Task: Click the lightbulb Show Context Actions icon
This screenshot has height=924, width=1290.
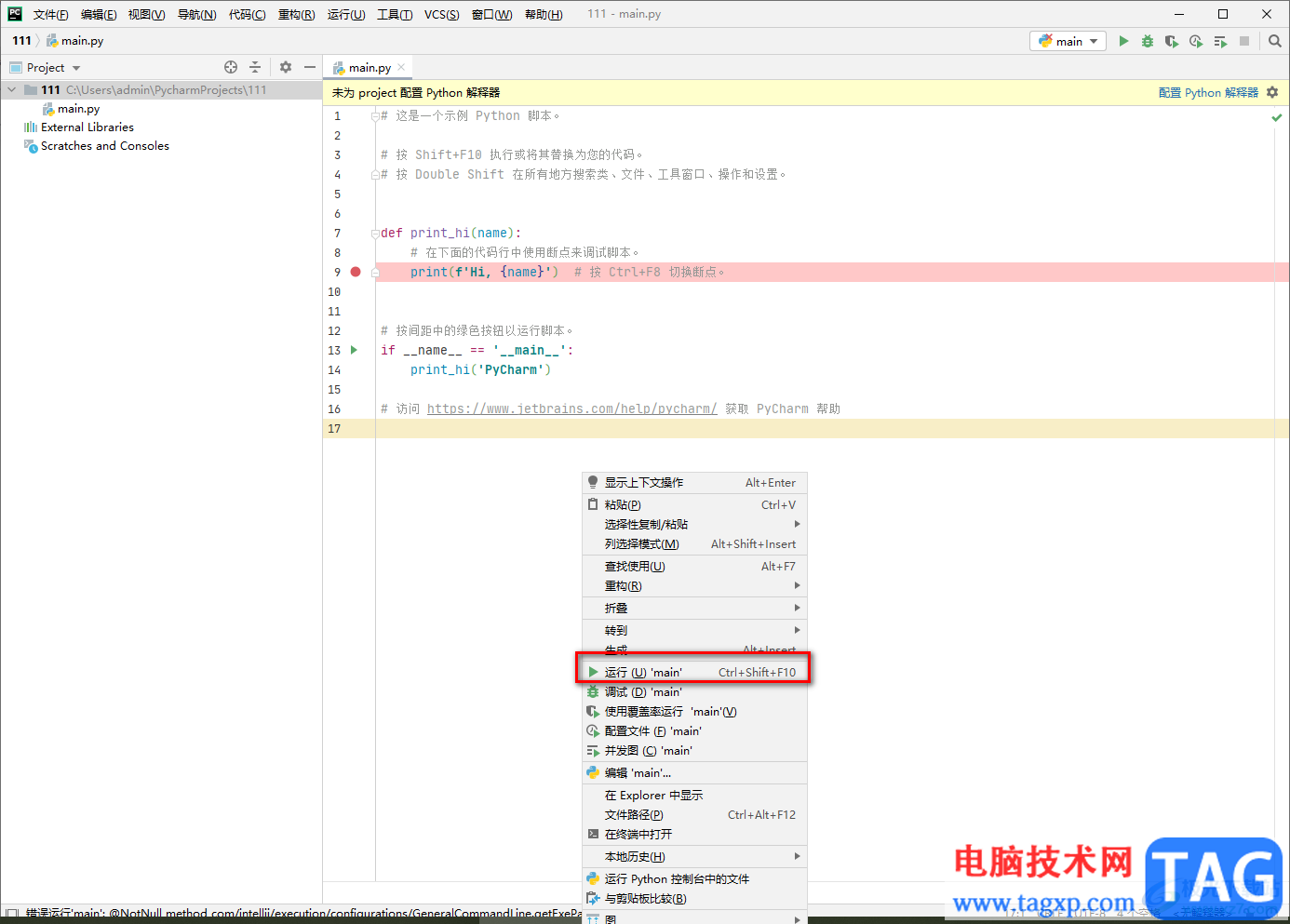Action: tap(593, 482)
